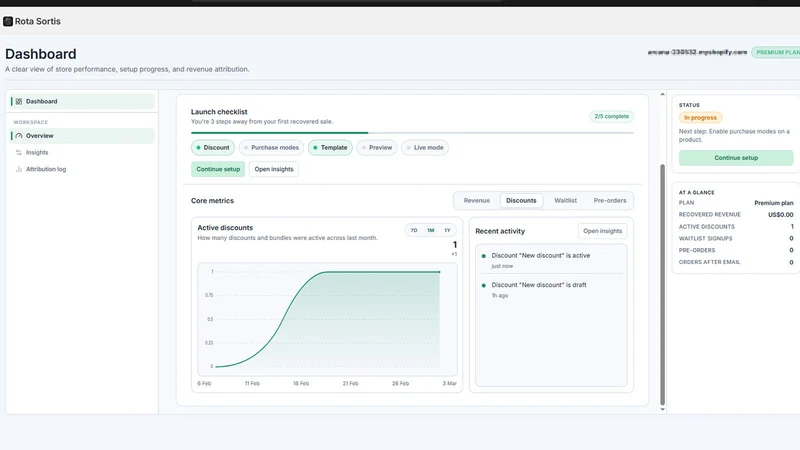Click Continue setup in the Status panel
The image size is (800, 450).
tap(736, 158)
